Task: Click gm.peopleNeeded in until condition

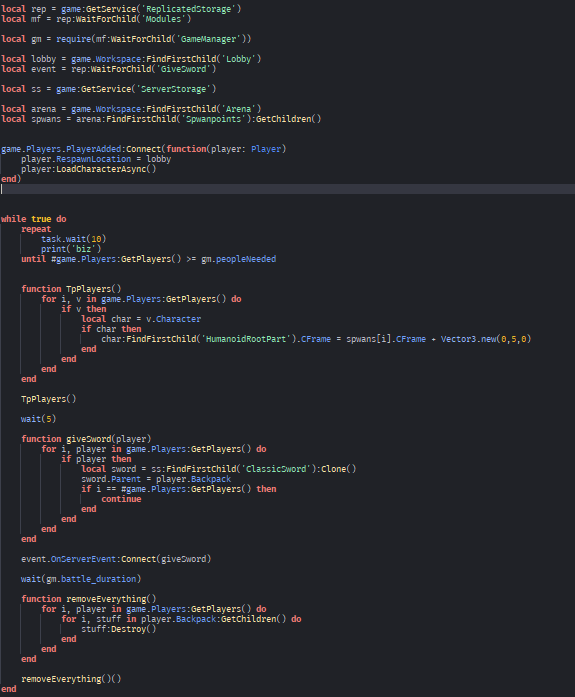Action: tap(239, 259)
